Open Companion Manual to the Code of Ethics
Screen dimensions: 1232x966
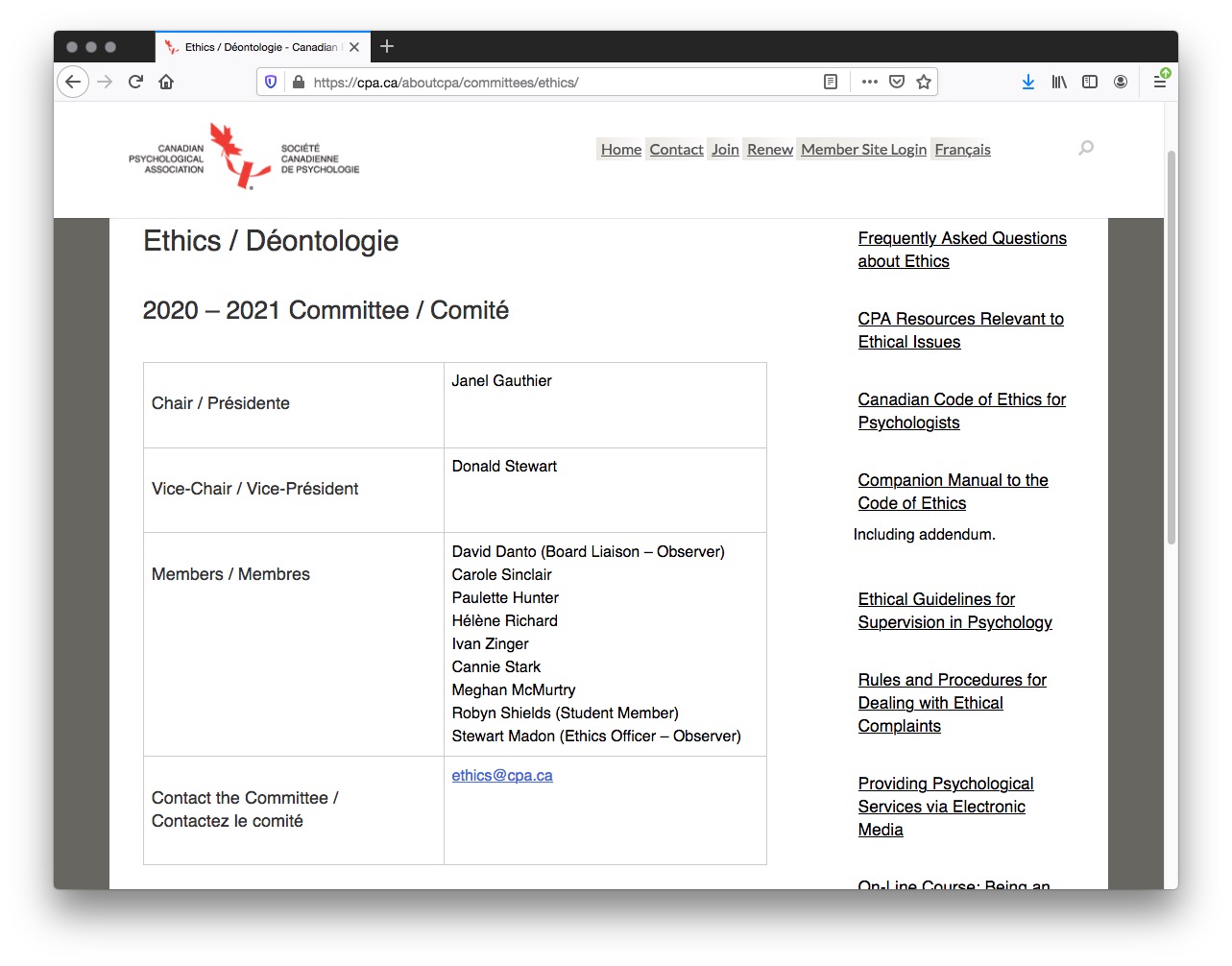(x=954, y=492)
